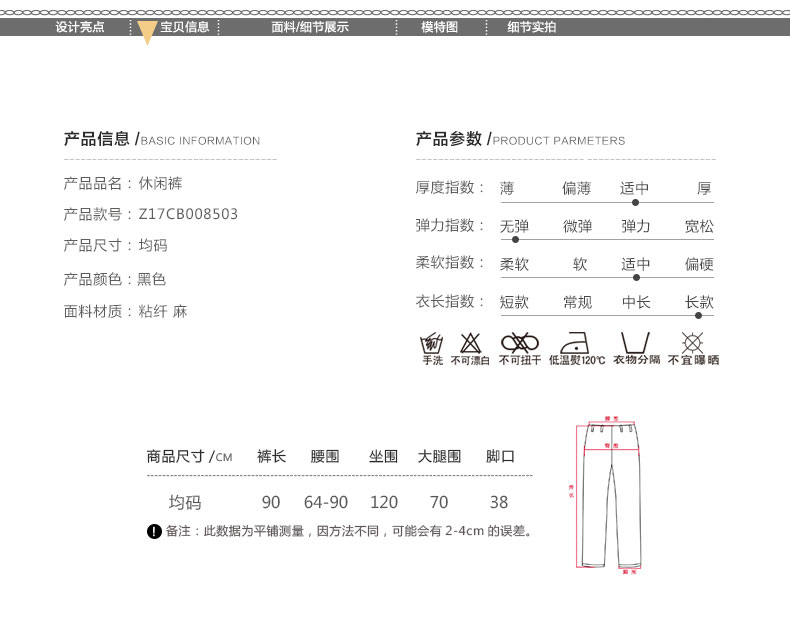Viewport: 790px width, 629px height.
Task: Go to the 细节实拍 tab
Action: (x=531, y=27)
